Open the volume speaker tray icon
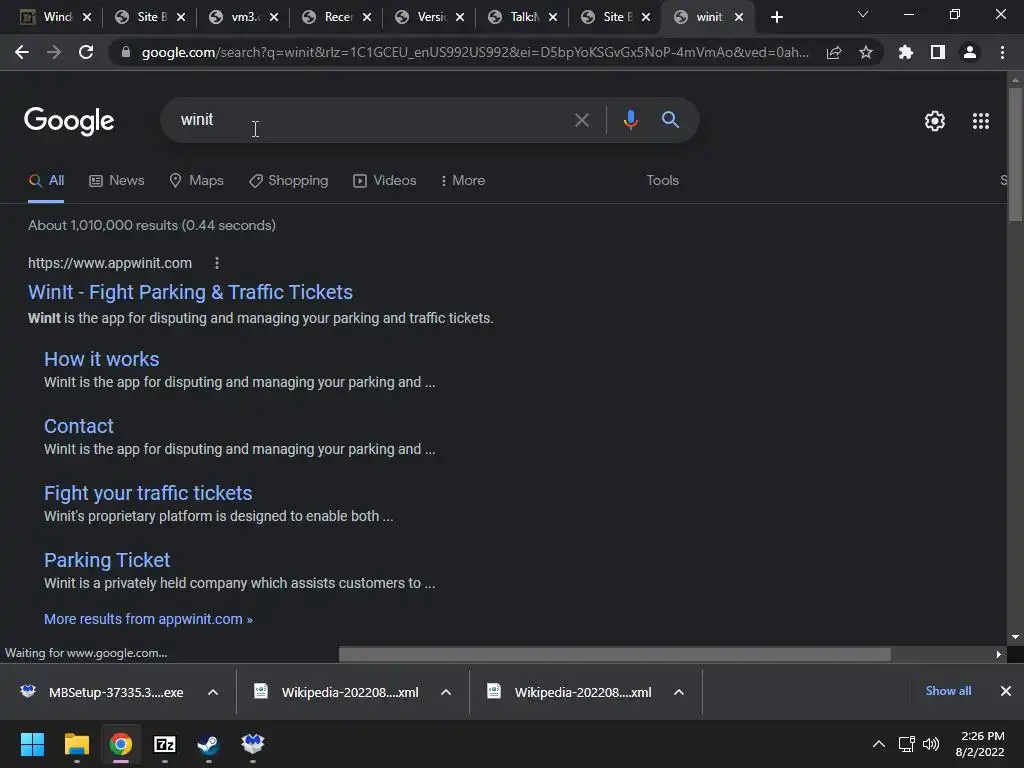1024x768 pixels. point(931,744)
